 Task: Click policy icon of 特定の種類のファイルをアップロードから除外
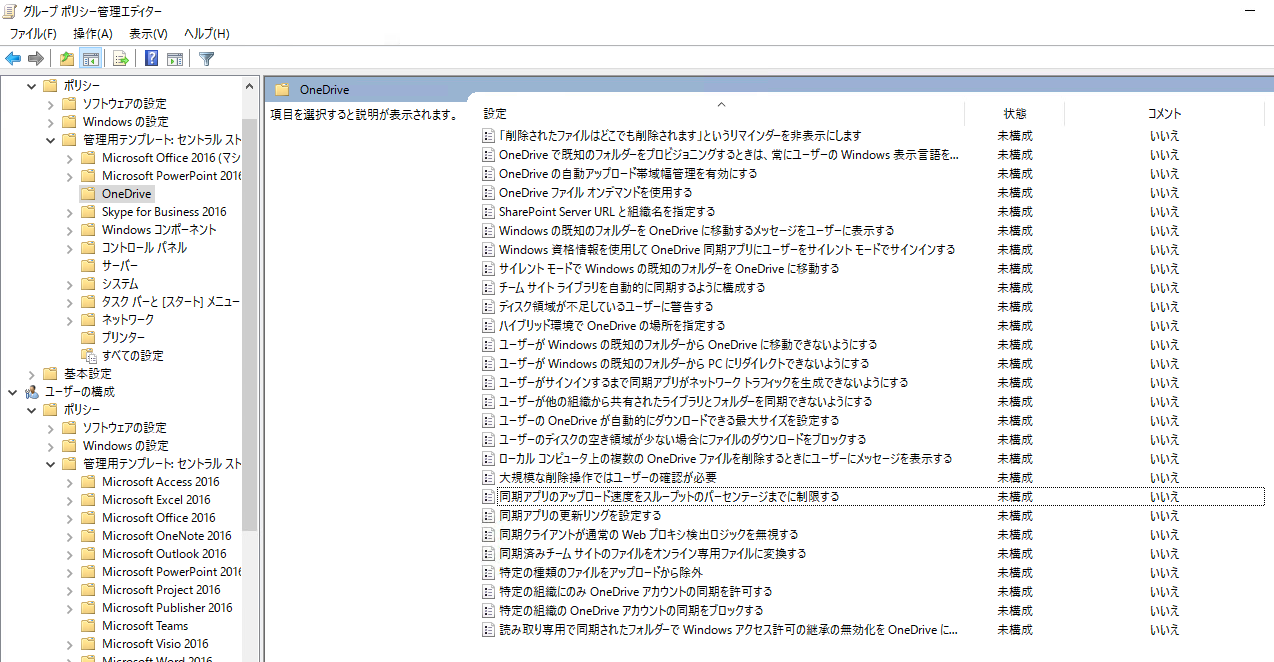[489, 573]
